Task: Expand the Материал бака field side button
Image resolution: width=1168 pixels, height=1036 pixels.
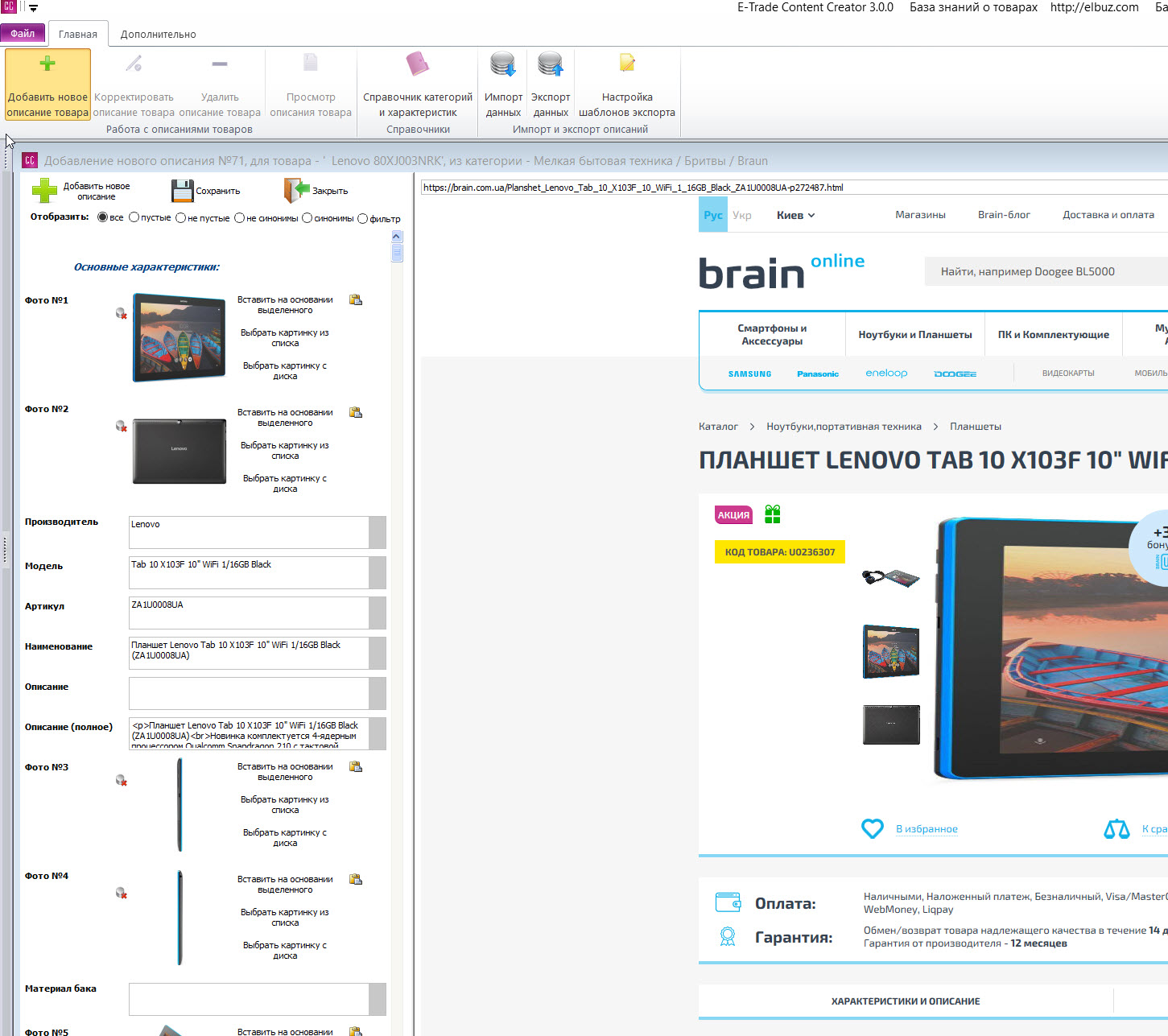Action: (377, 999)
